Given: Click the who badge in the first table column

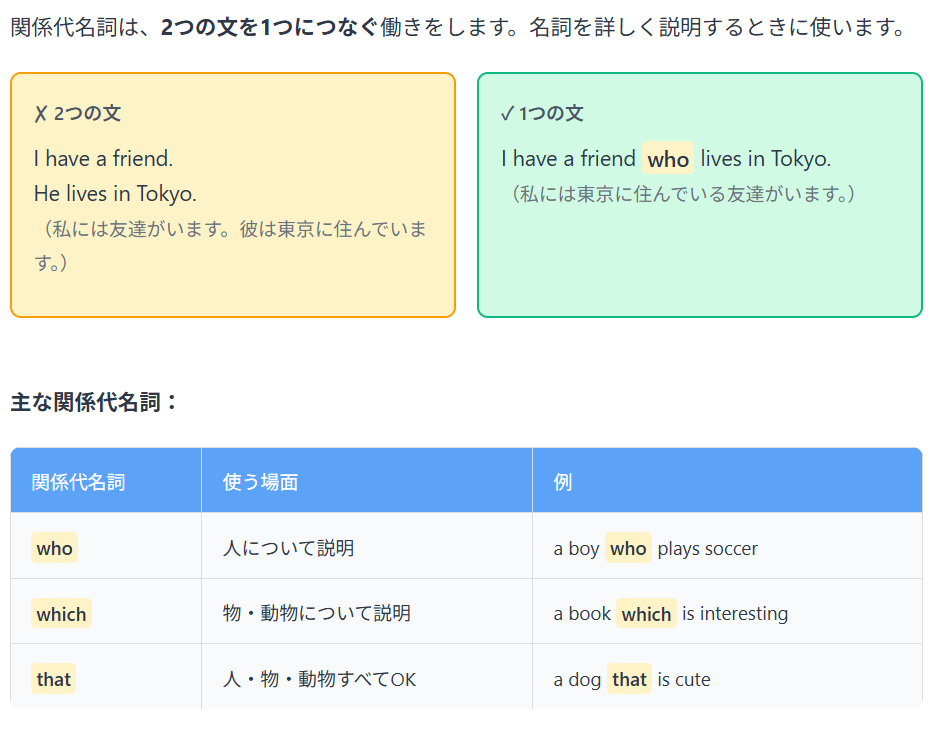Looking at the screenshot, I should 54,548.
